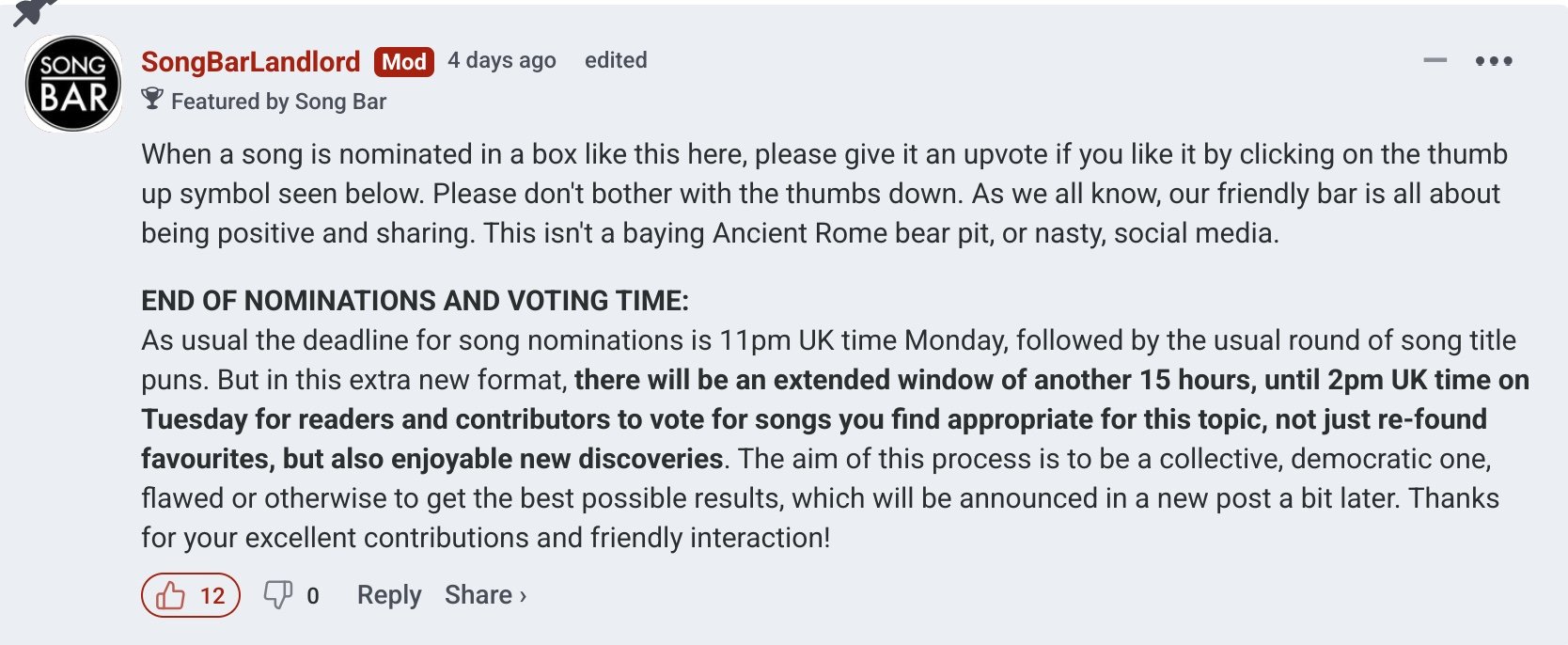The image size is (1568, 645).
Task: Click the downvote count 0
Action: (313, 596)
